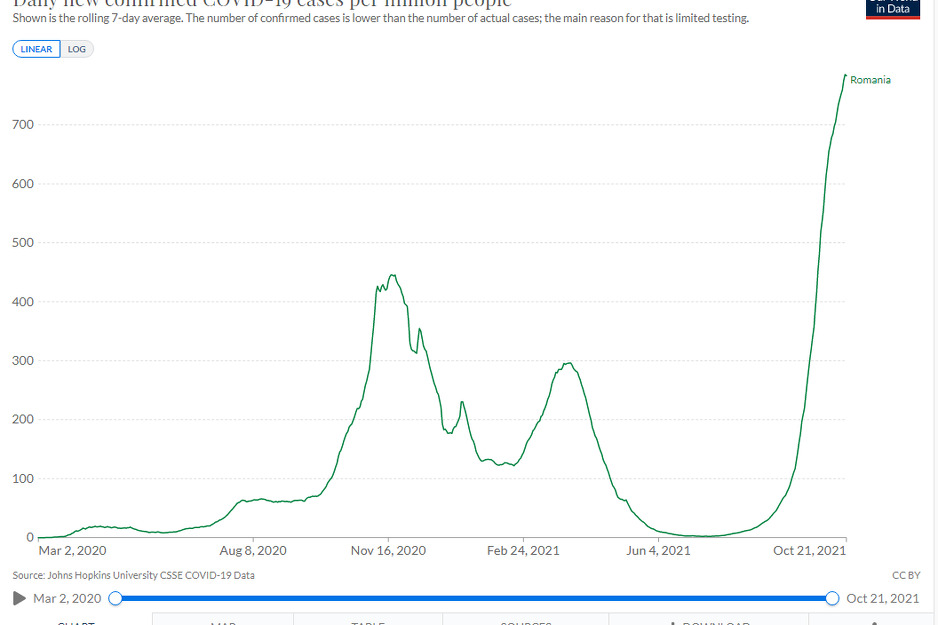This screenshot has height=625, width=938.
Task: Click the Feb 24, 2021 x-axis label
Action: [523, 550]
